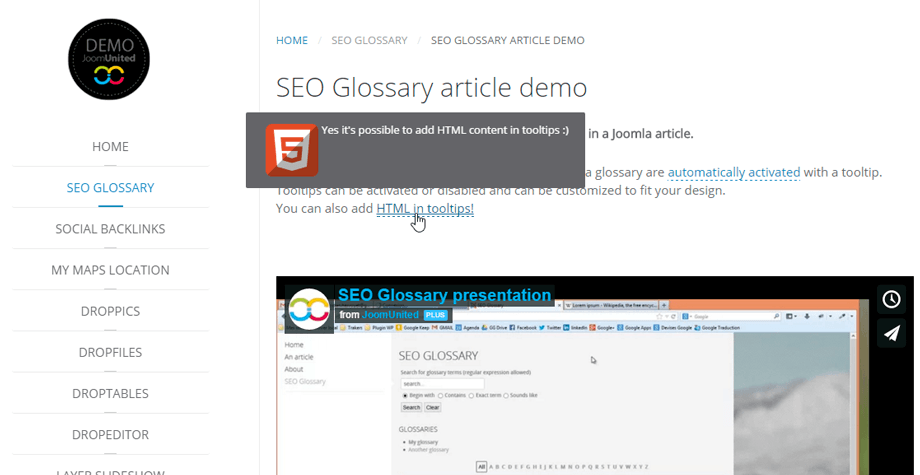Click the tooltip text about HTML content
This screenshot has width=920, height=475.
(x=445, y=130)
